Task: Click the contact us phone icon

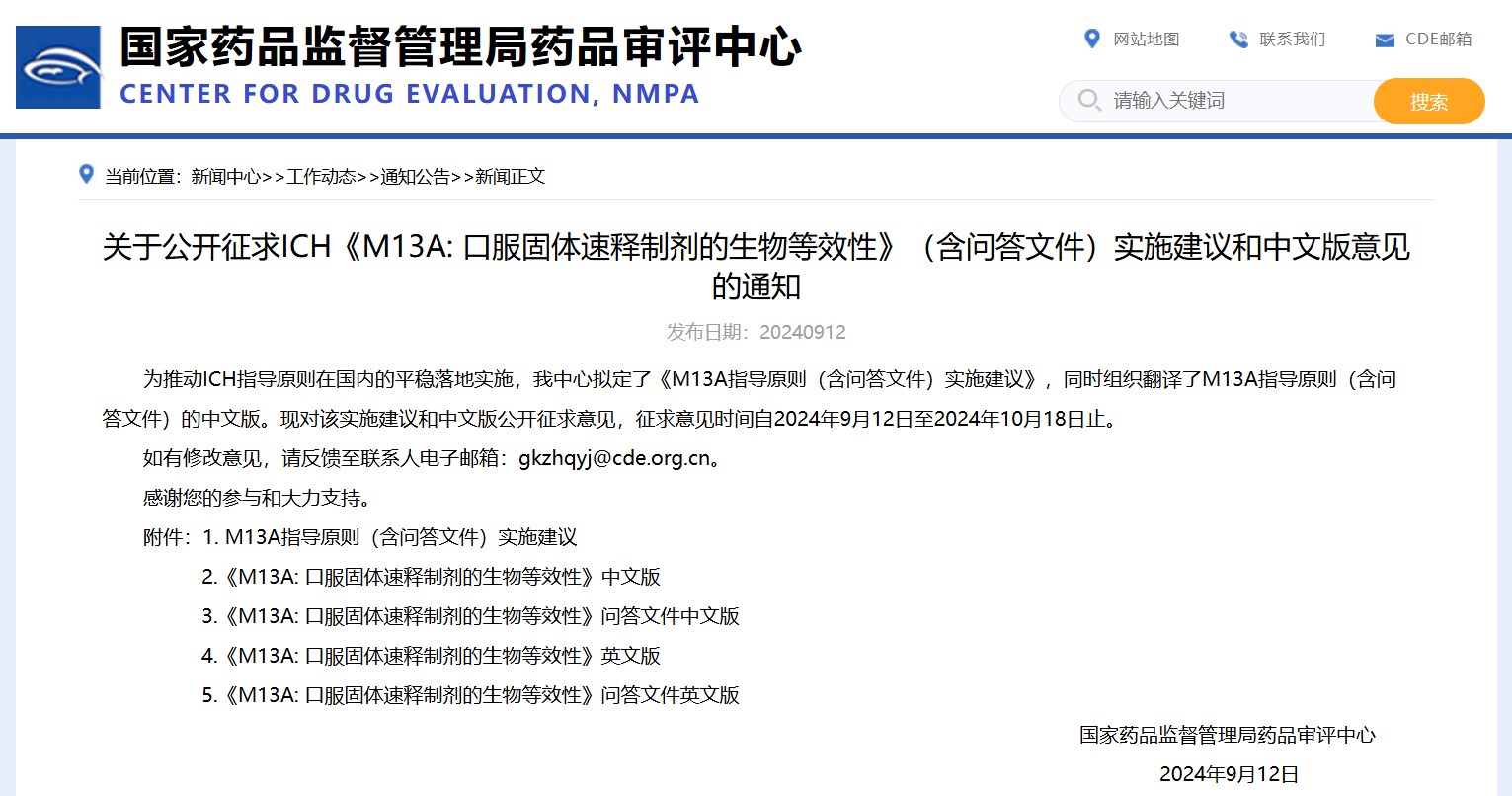Action: (x=1237, y=39)
